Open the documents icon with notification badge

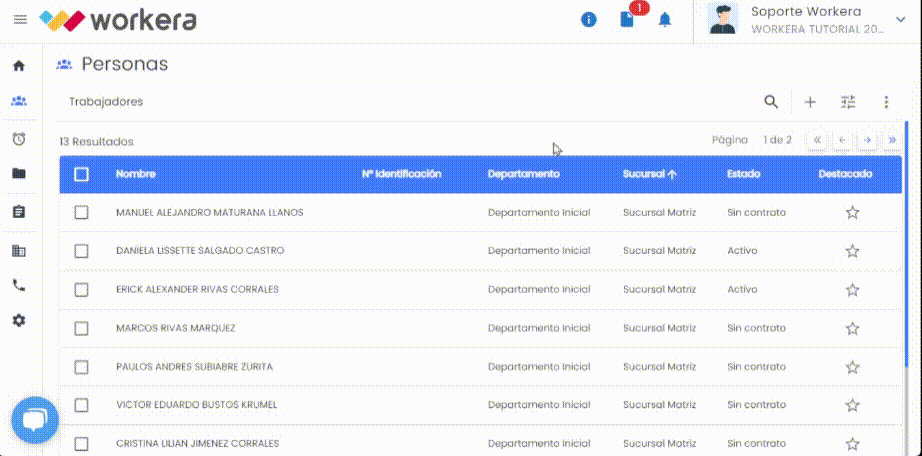point(627,20)
